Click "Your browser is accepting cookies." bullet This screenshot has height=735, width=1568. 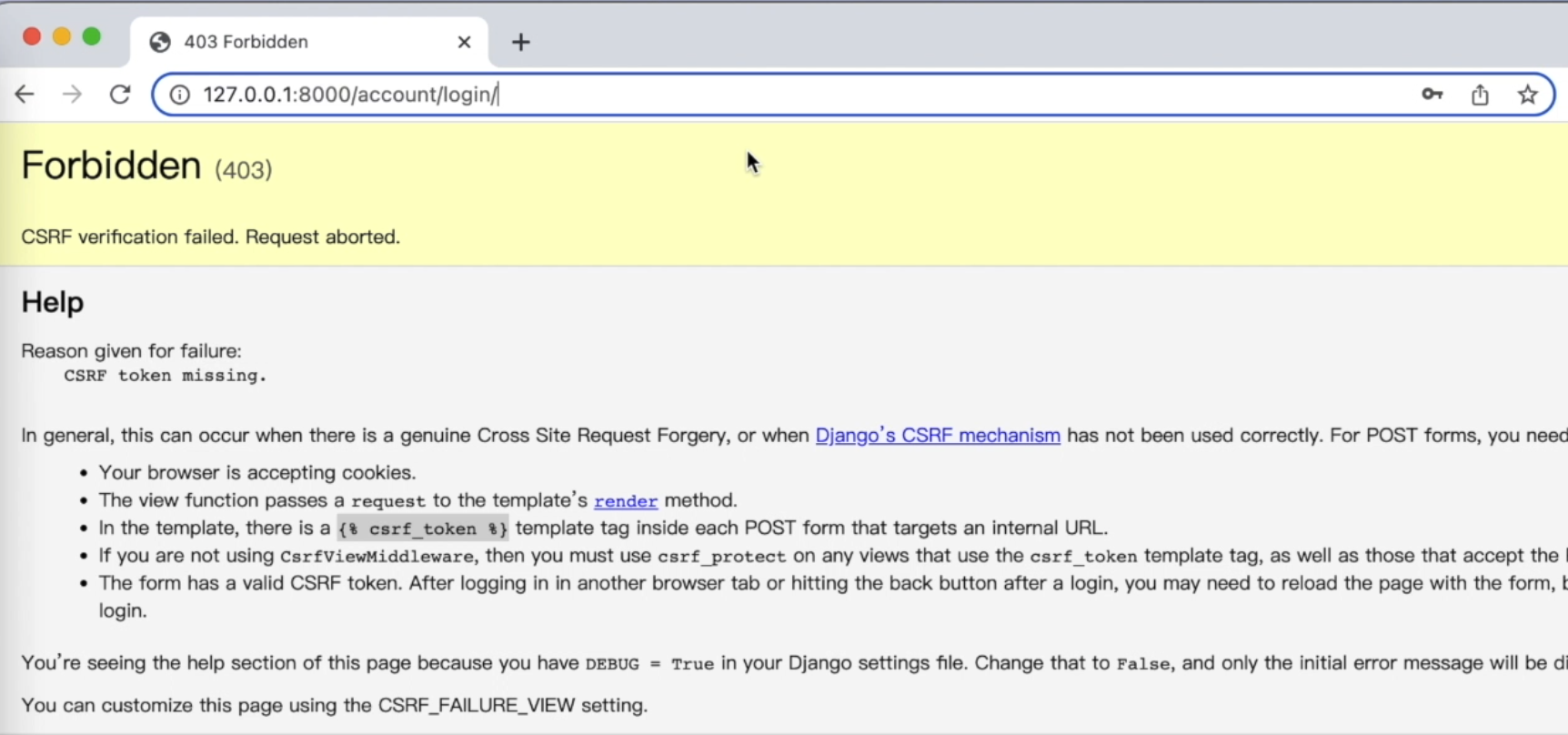point(257,473)
